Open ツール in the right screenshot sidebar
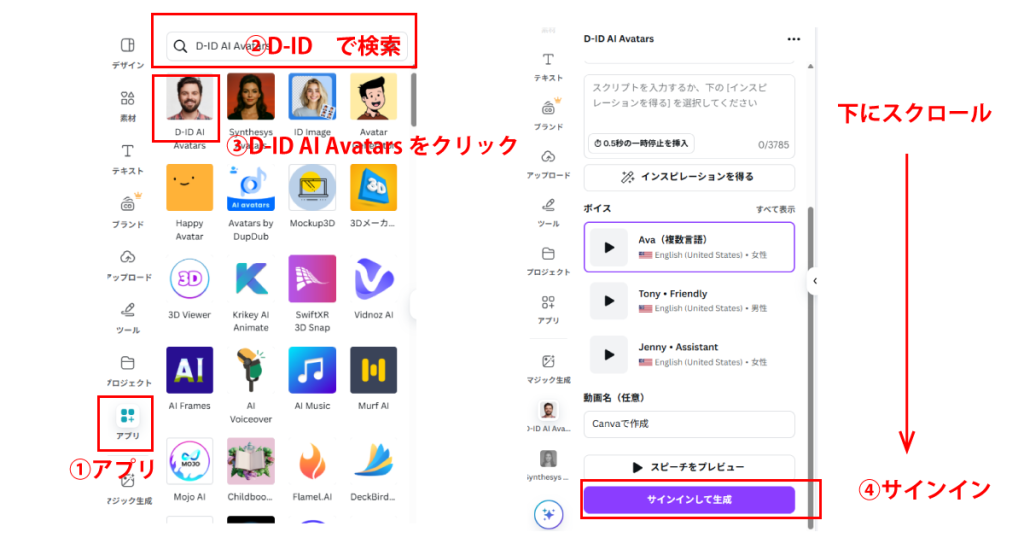The height and width of the screenshot is (538, 1024). [548, 213]
